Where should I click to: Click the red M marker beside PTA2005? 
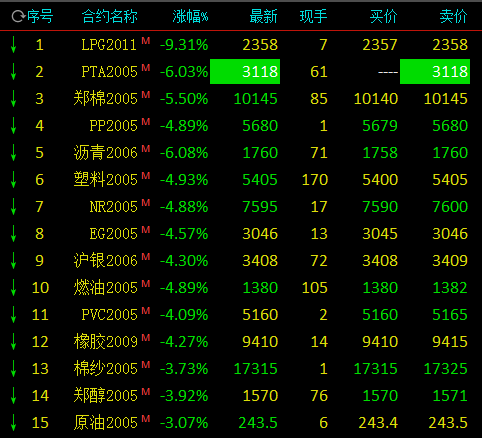[146, 68]
